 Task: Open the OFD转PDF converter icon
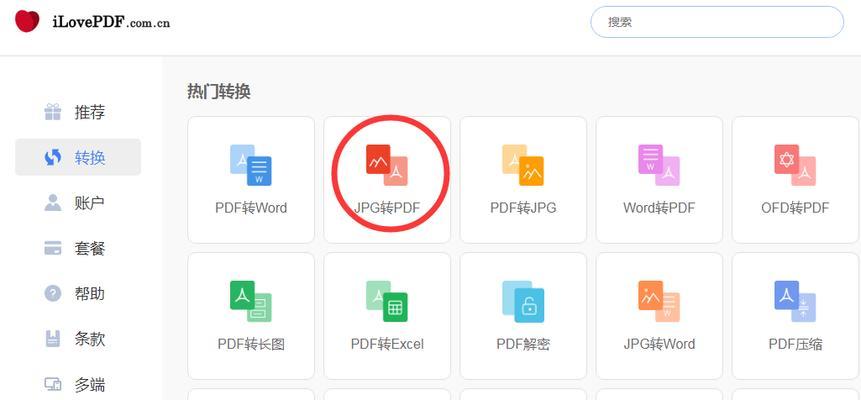point(795,165)
